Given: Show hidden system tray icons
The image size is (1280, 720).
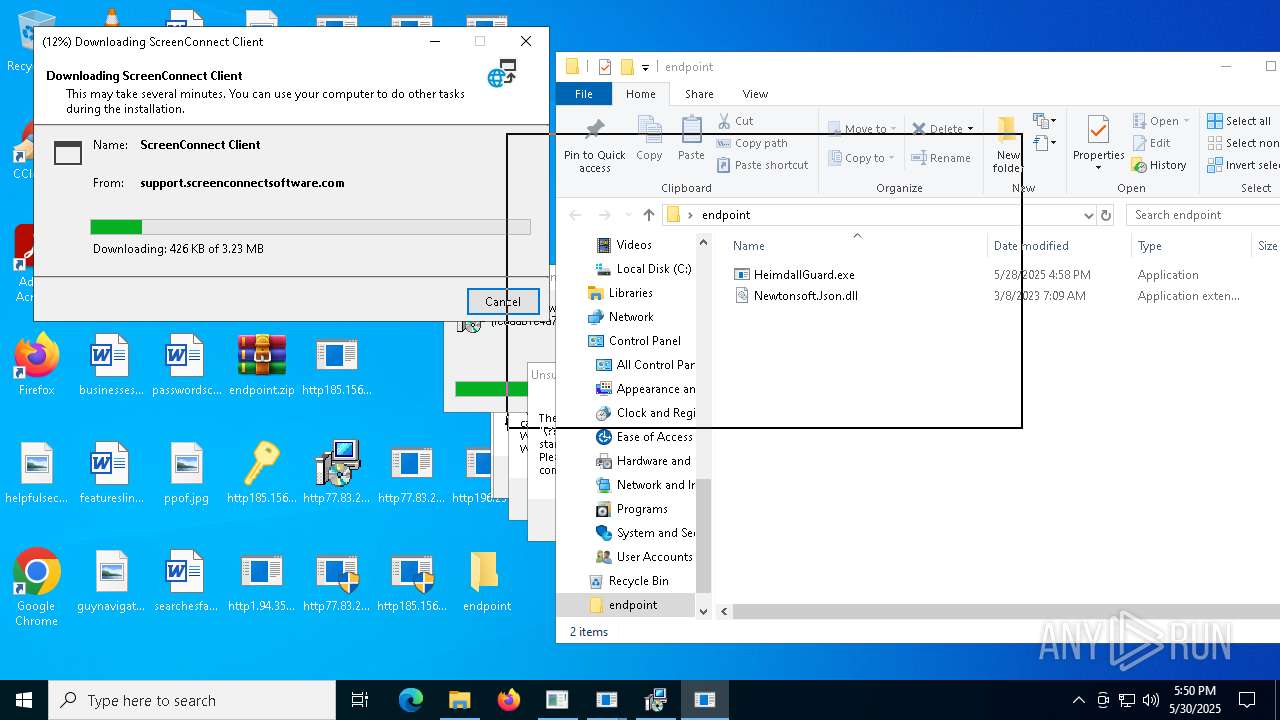Looking at the screenshot, I should click(1078, 700).
